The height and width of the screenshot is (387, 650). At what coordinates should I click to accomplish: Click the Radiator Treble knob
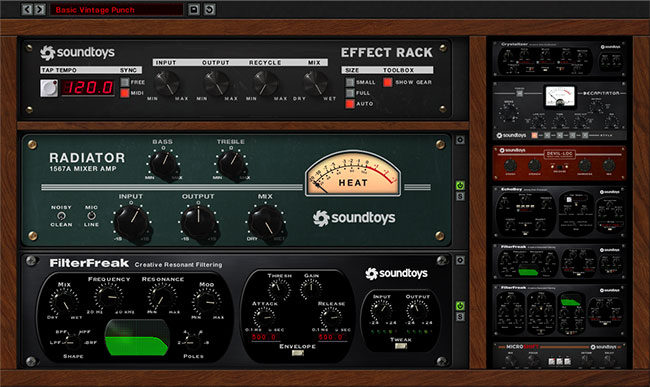pos(232,165)
